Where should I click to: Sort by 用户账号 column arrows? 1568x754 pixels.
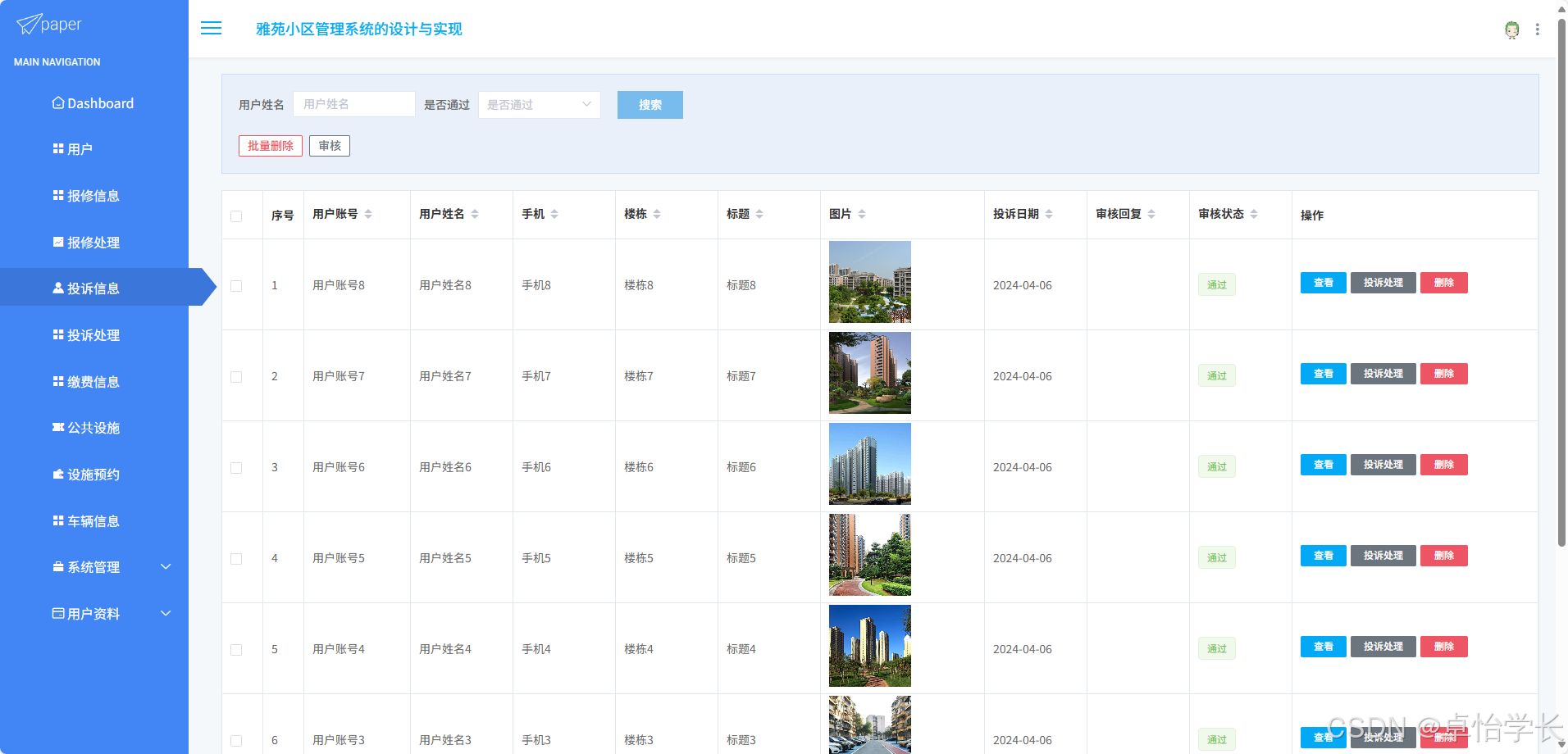click(x=368, y=214)
